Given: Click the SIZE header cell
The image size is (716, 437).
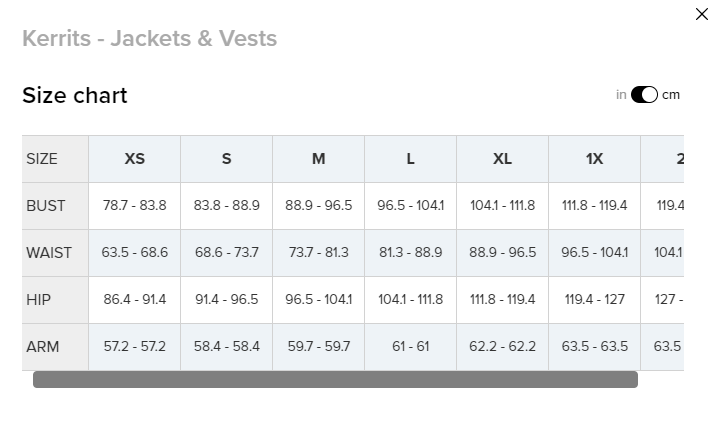Looking at the screenshot, I should [42, 159].
